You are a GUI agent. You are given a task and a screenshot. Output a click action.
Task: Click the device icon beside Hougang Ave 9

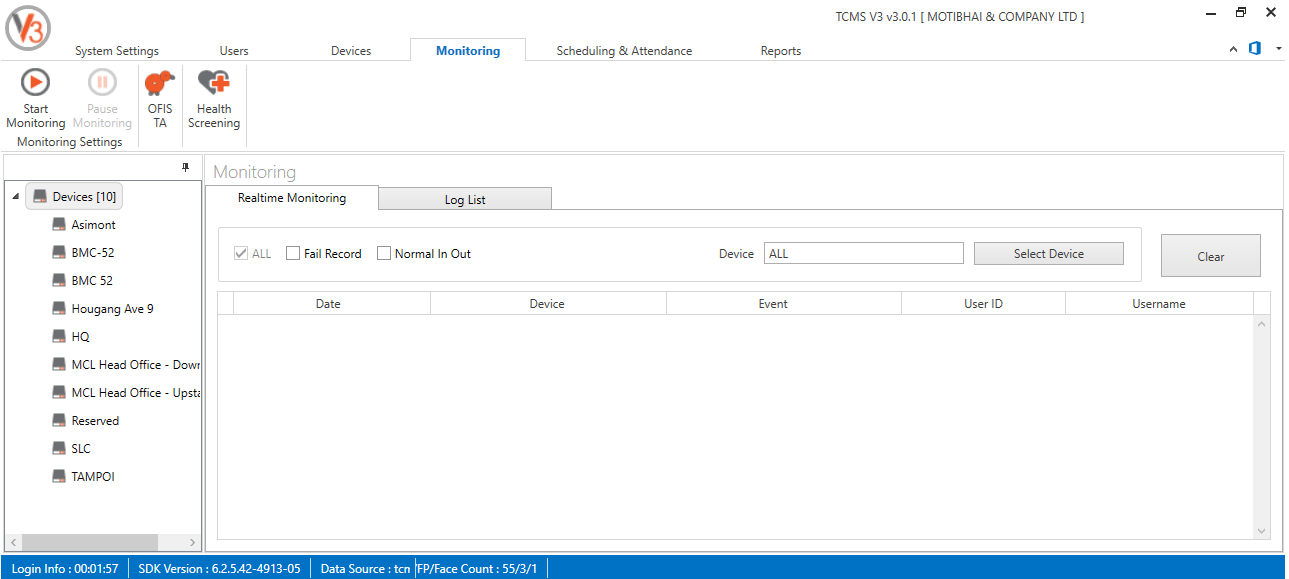pos(59,309)
